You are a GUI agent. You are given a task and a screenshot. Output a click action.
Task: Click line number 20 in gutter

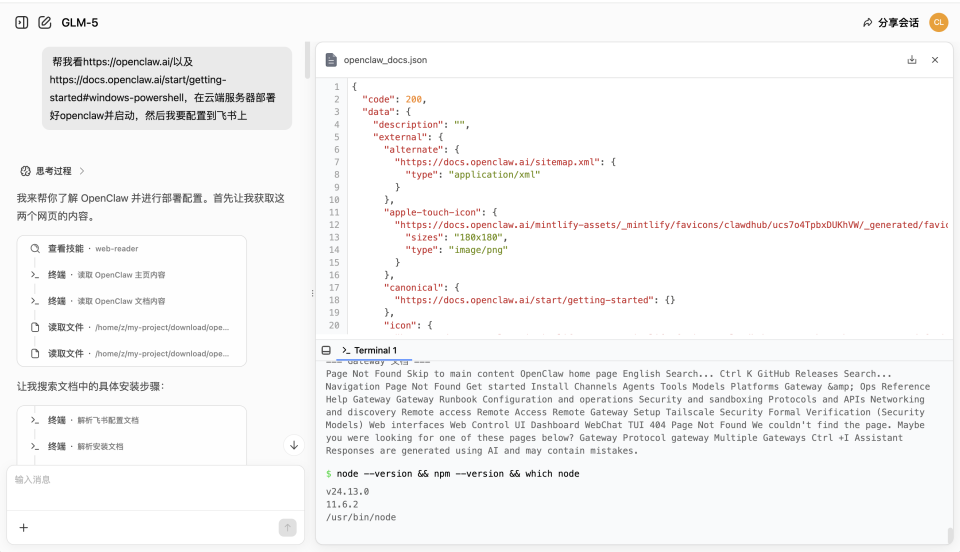(334, 326)
